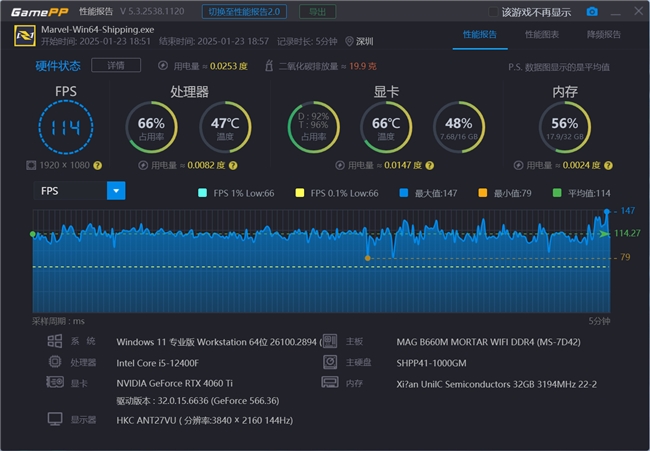Screen dimensions: 650x451
Task: Click the 147 maximum marker on the chart
Action: coord(607,212)
